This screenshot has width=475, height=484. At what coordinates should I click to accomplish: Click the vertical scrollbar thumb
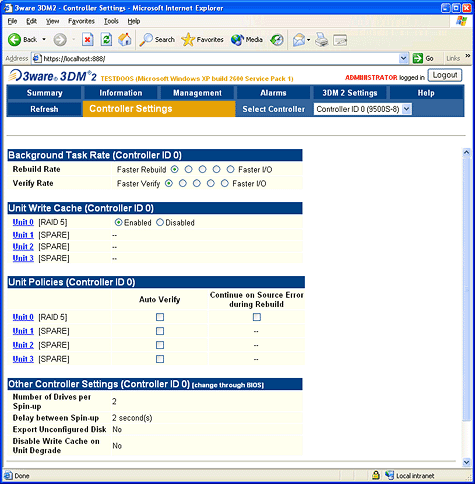point(466,289)
